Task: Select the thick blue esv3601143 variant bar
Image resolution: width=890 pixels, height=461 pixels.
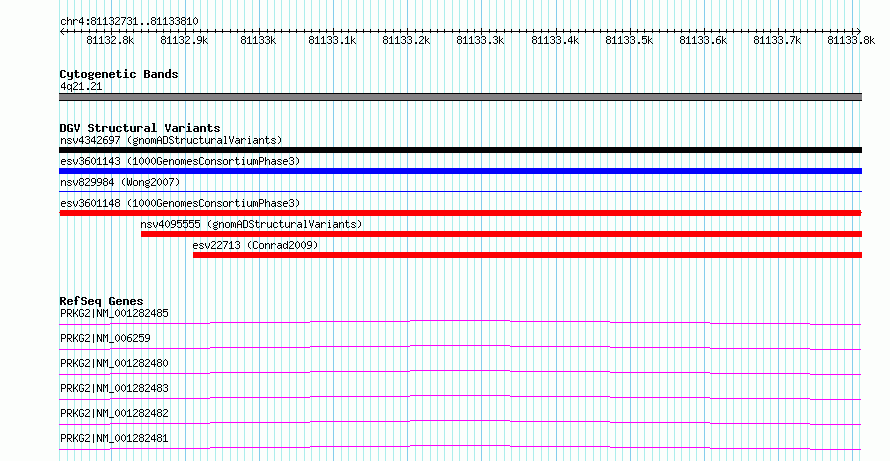Action: (460, 171)
